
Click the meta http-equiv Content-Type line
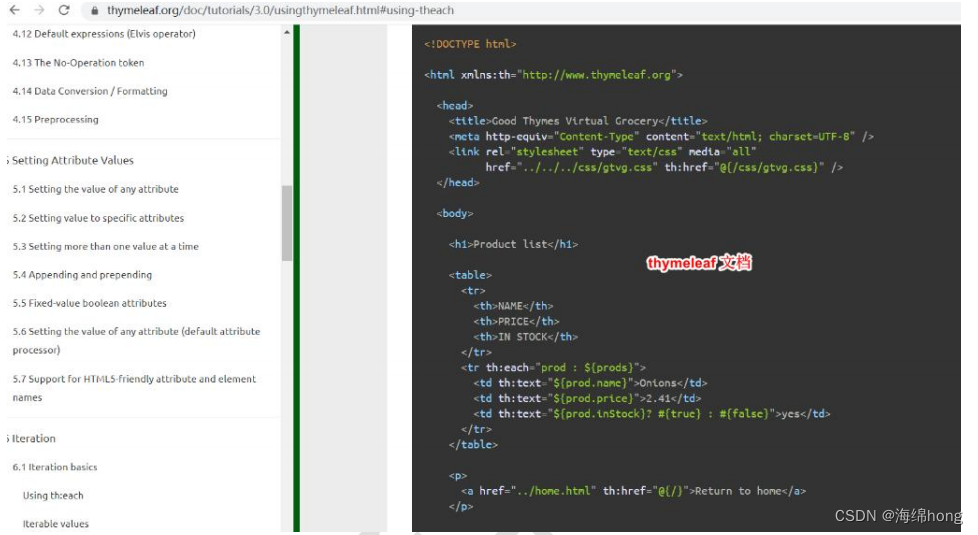click(661, 136)
